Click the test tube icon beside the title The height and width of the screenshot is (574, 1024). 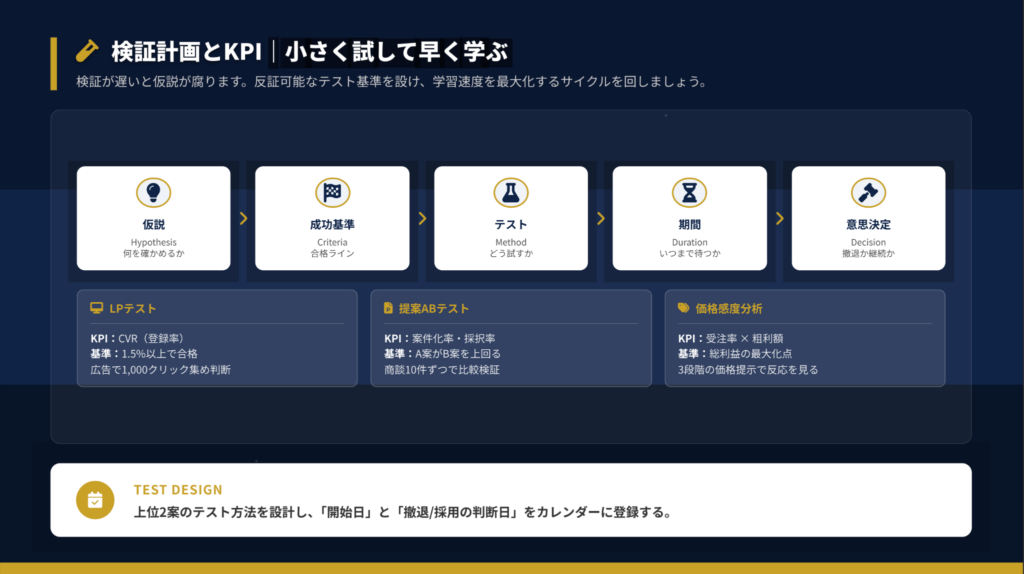point(87,50)
